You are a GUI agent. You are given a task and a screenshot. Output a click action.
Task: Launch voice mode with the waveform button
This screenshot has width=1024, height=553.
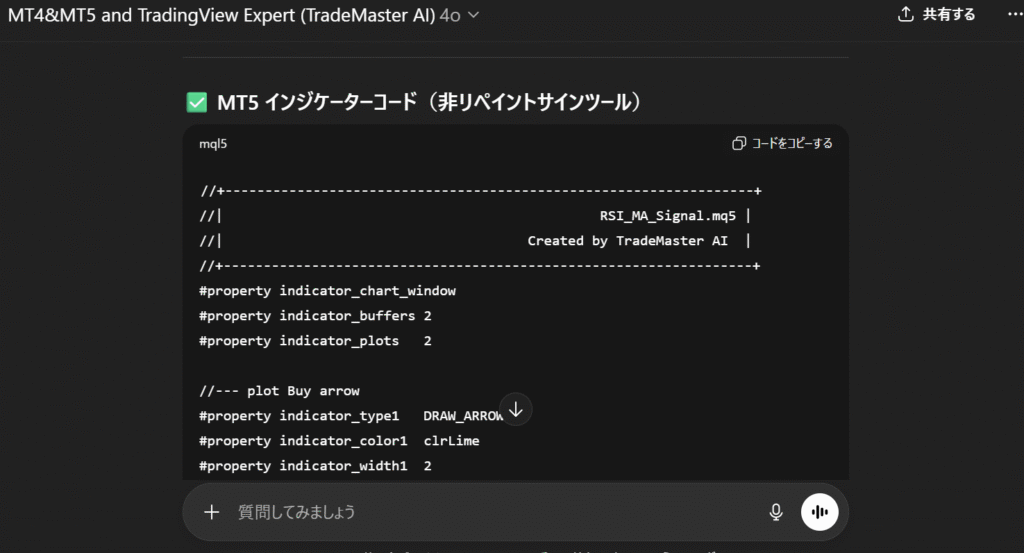[x=820, y=512]
